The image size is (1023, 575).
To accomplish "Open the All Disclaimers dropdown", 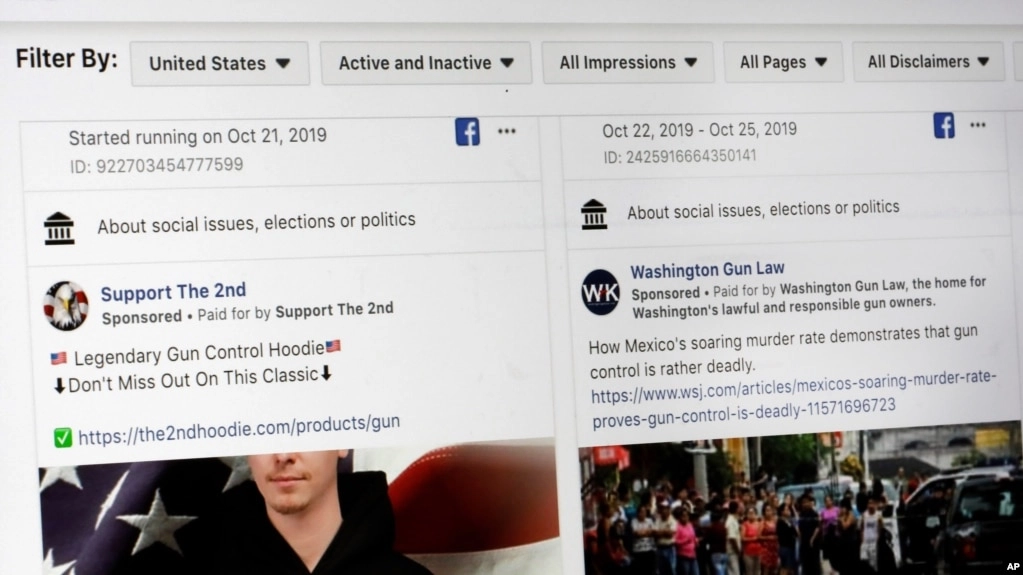I will 928,61.
